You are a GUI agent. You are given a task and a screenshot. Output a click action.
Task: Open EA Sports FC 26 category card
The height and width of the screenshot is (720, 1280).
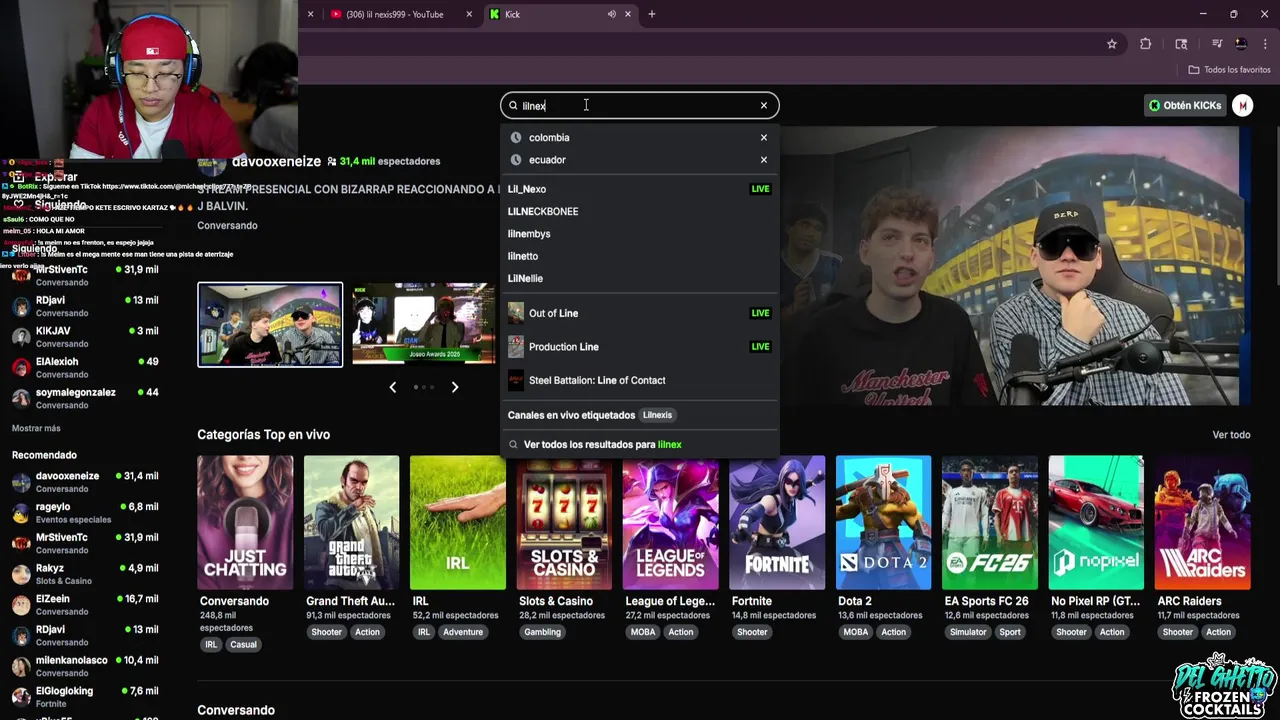tap(990, 523)
